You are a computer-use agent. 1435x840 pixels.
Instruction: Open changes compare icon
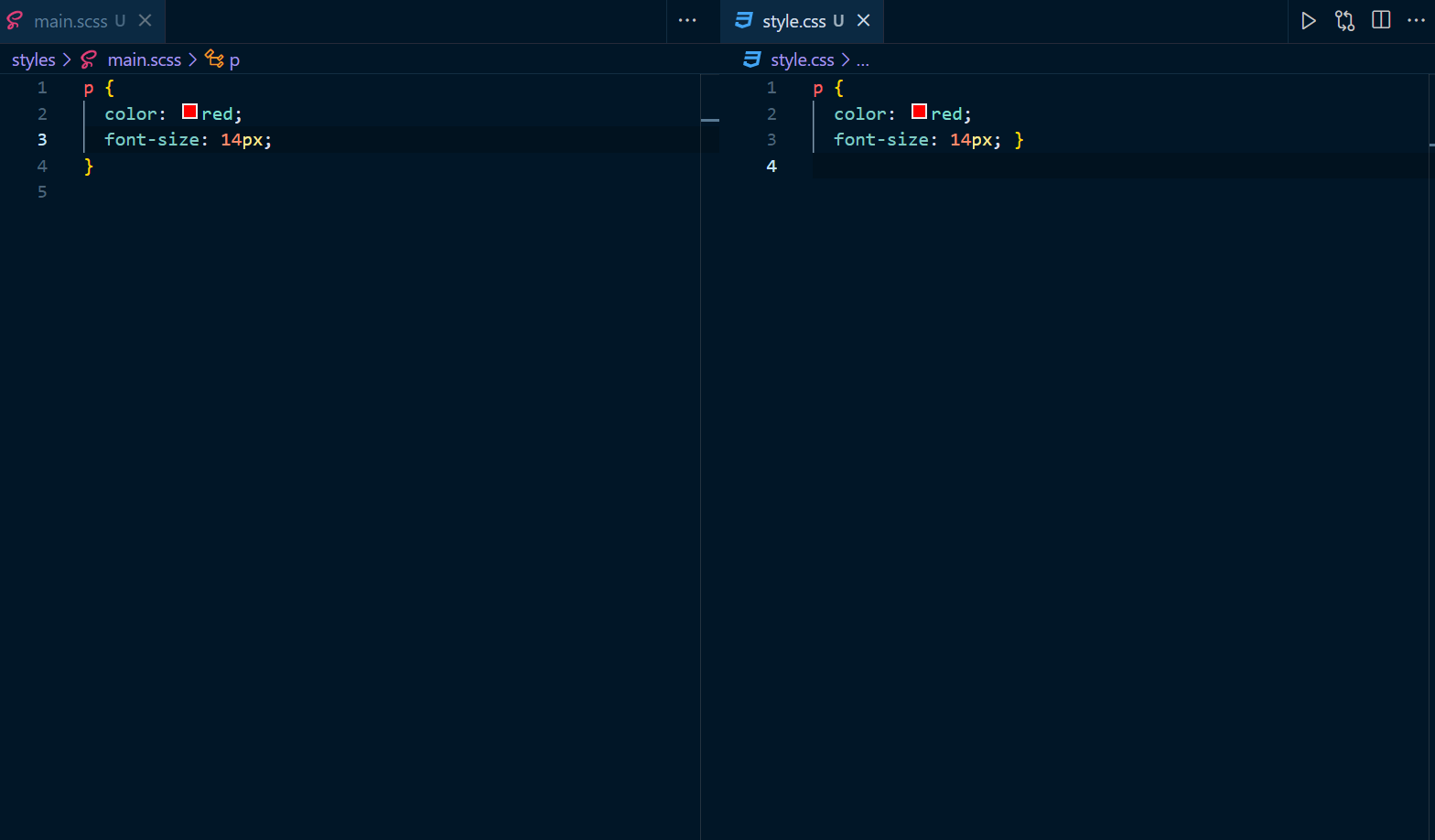pos(1344,21)
